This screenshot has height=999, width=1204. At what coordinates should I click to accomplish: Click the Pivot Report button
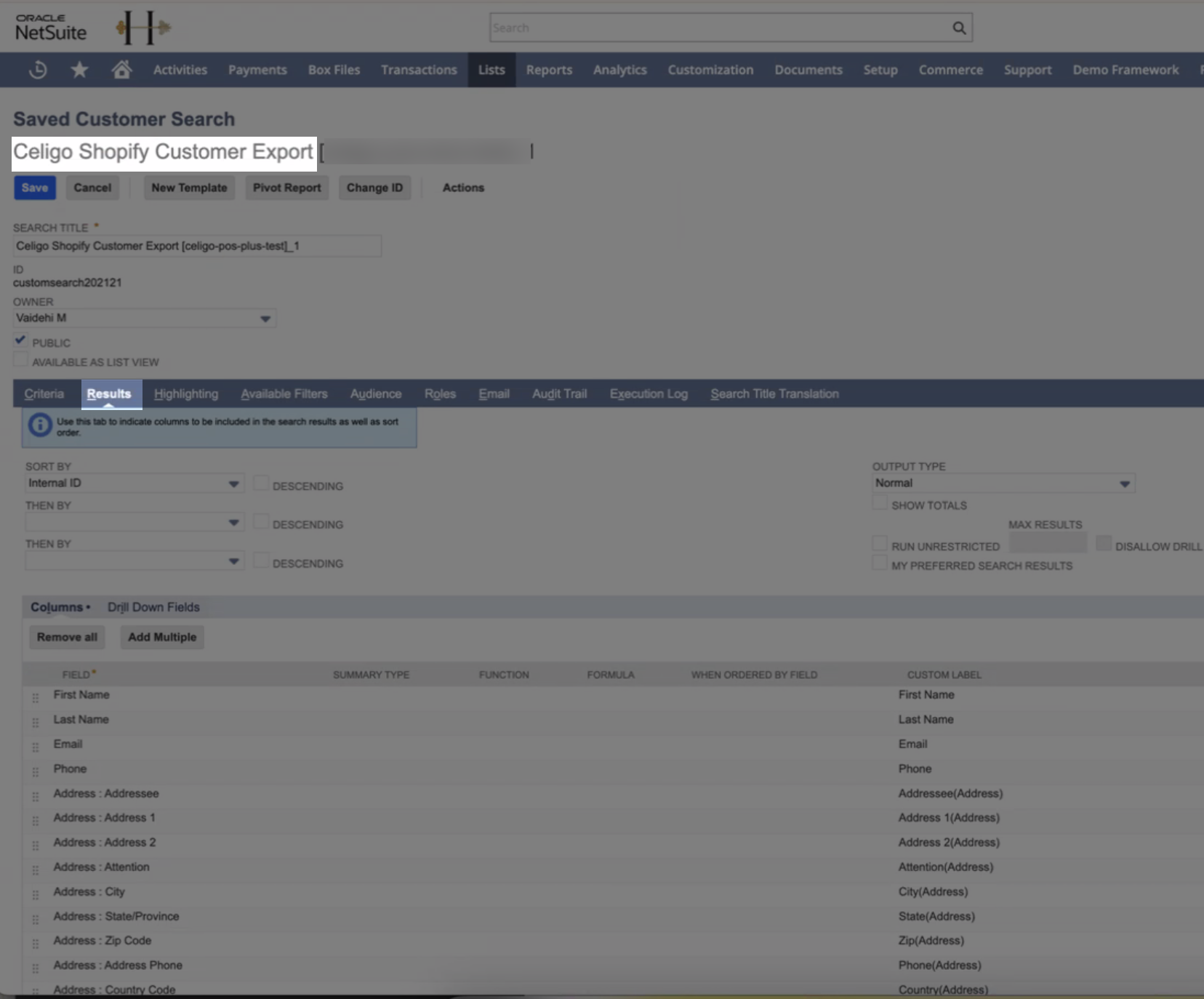tap(286, 188)
